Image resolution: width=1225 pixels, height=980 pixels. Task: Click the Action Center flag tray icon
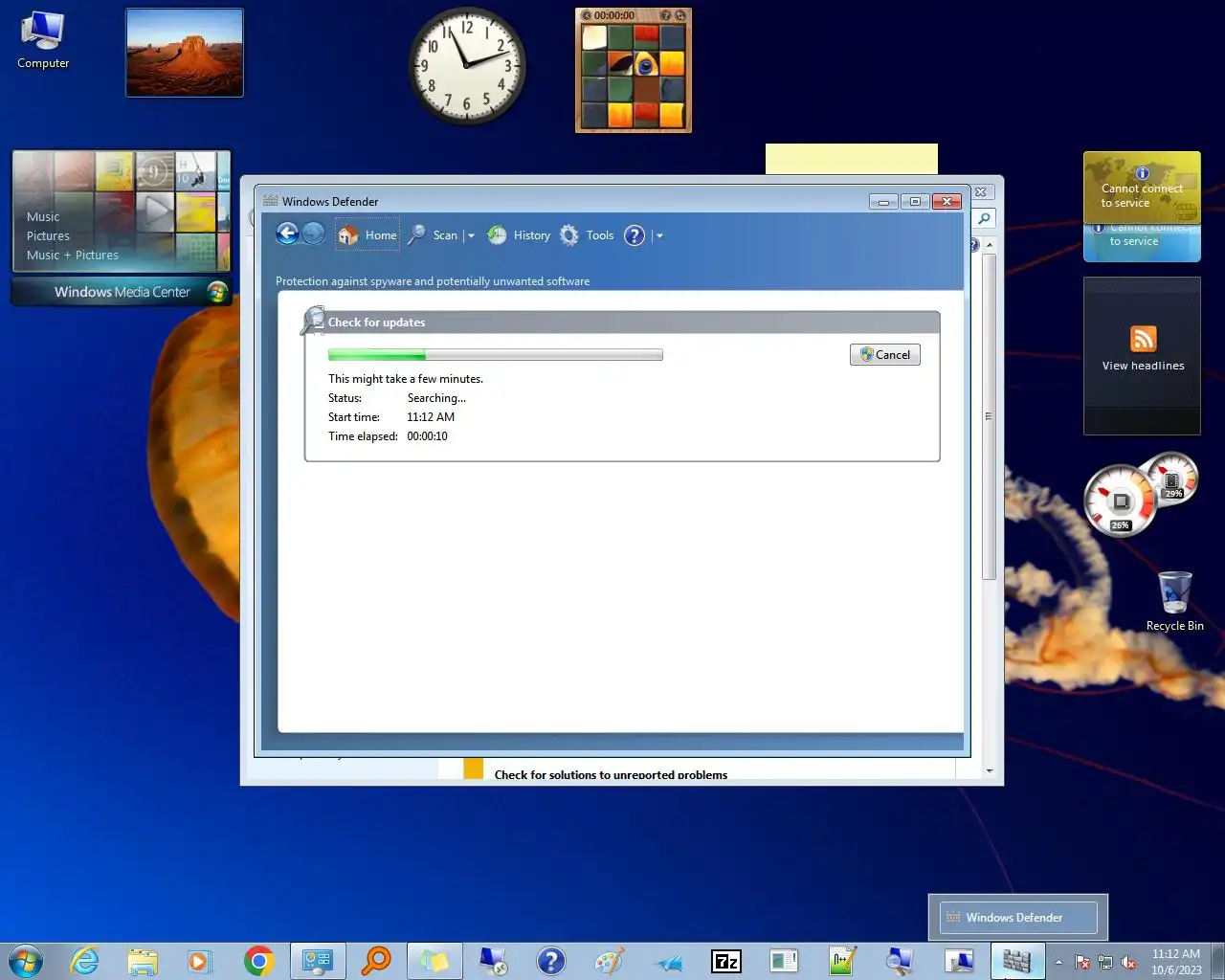pyautogui.click(x=1082, y=962)
